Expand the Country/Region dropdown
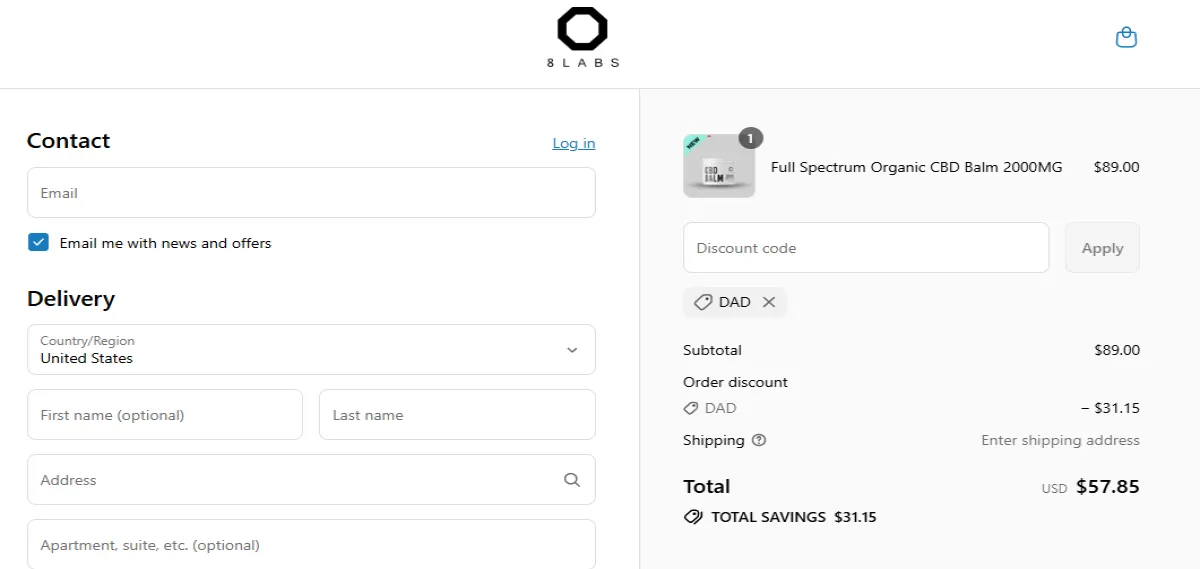The width and height of the screenshot is (1200, 569). pyautogui.click(x=311, y=350)
